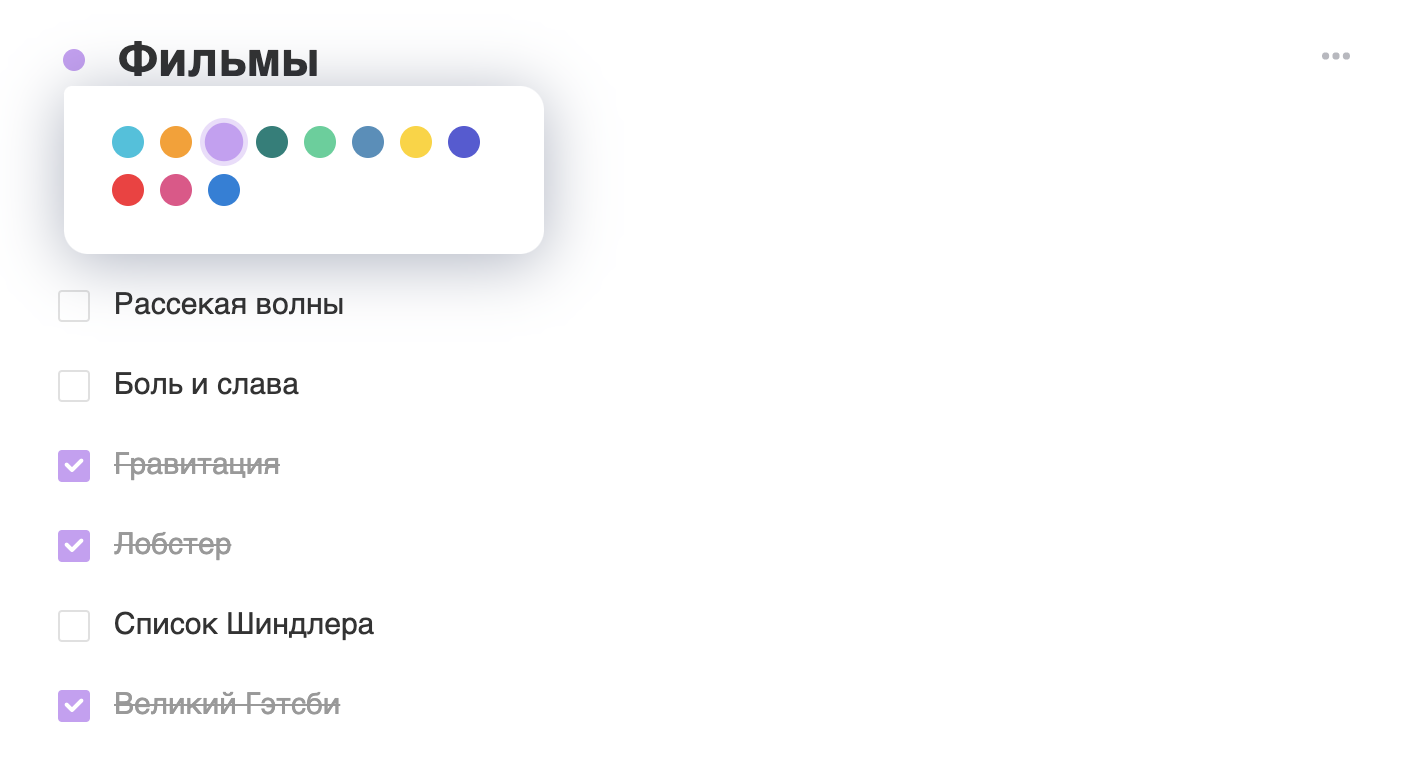Check the Список Шиндлера checkbox

74,626
